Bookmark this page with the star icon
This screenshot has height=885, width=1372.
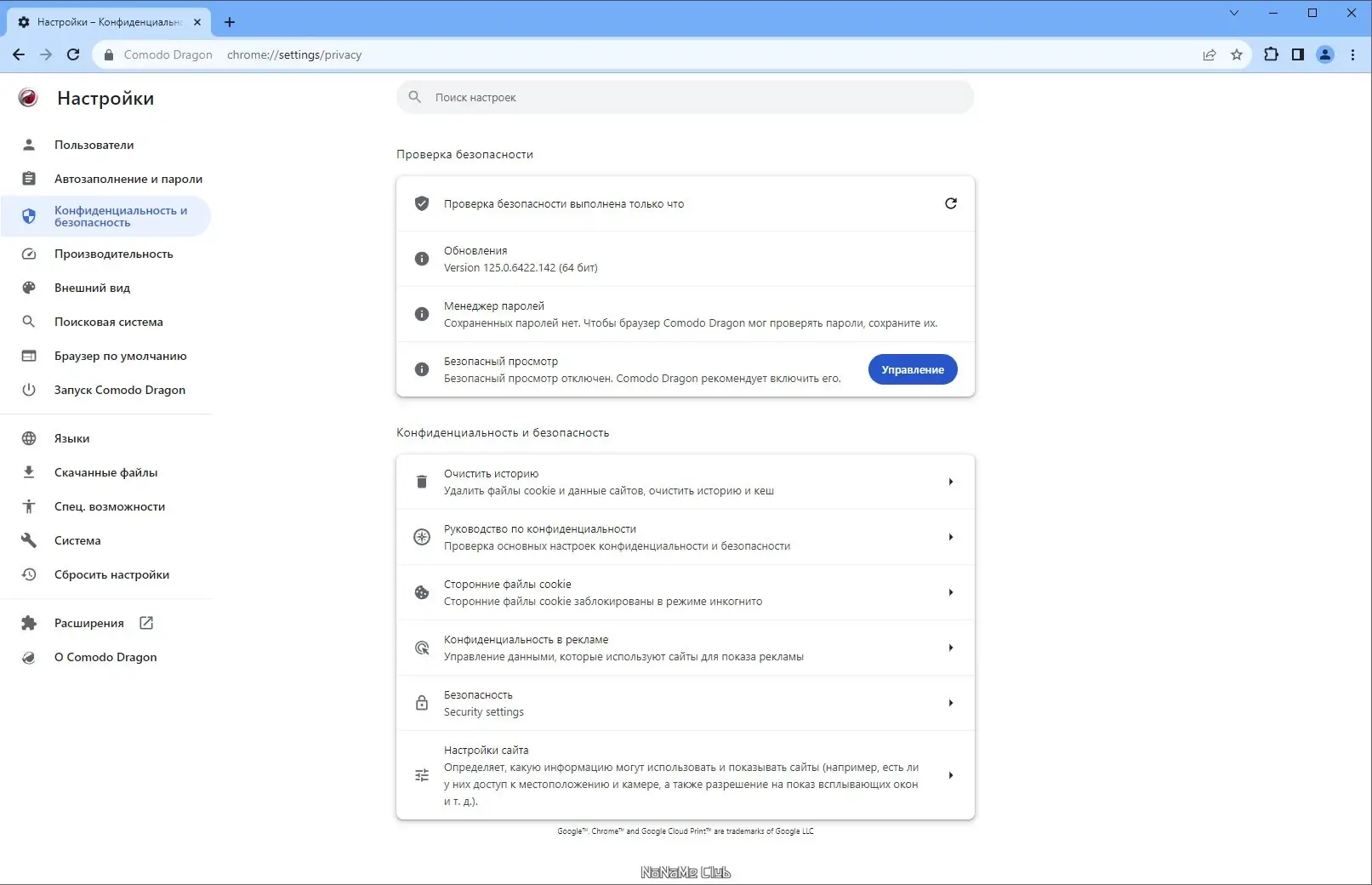pos(1237,54)
